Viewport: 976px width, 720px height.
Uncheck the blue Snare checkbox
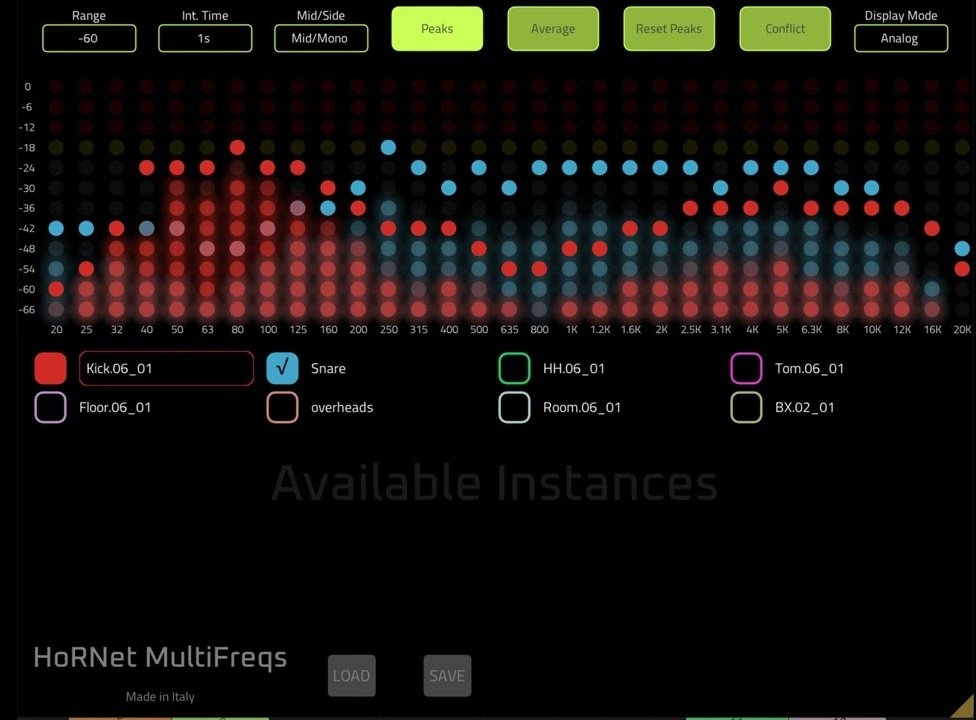coord(283,368)
